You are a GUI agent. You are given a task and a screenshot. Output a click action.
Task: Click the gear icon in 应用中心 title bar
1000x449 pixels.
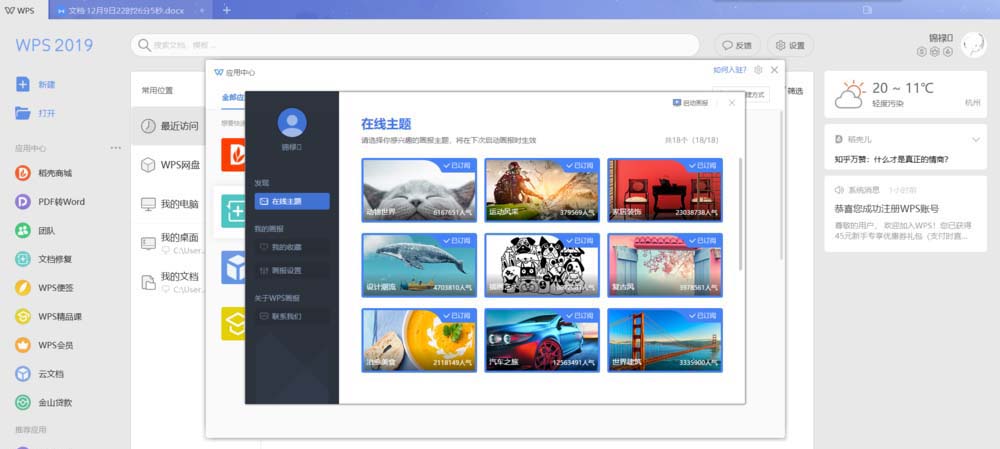[x=758, y=70]
